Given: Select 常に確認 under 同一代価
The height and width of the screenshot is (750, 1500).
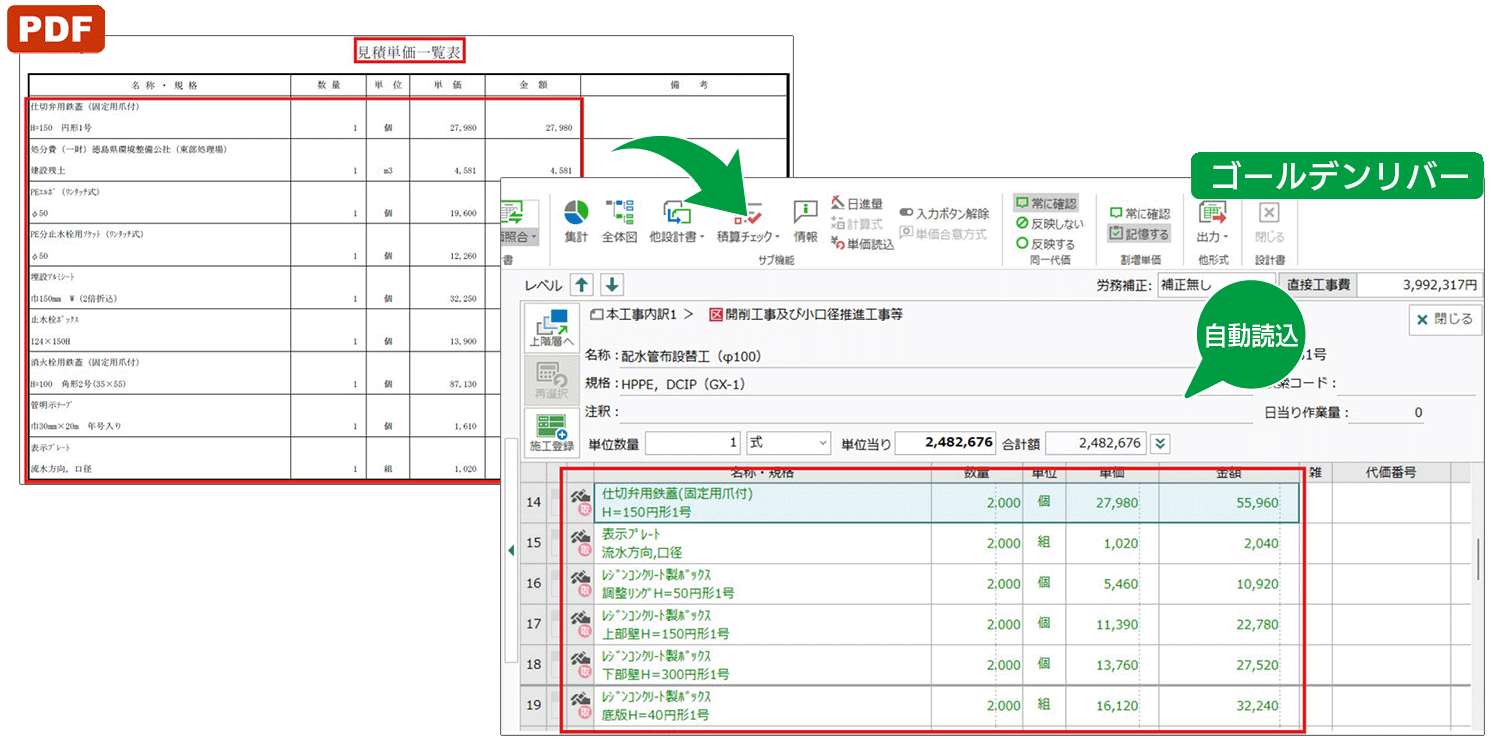Looking at the screenshot, I should [1045, 203].
